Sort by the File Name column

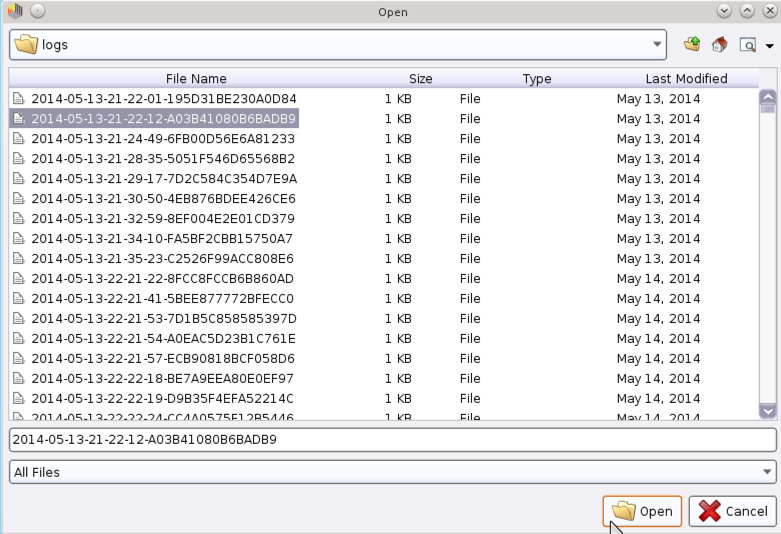coord(196,78)
